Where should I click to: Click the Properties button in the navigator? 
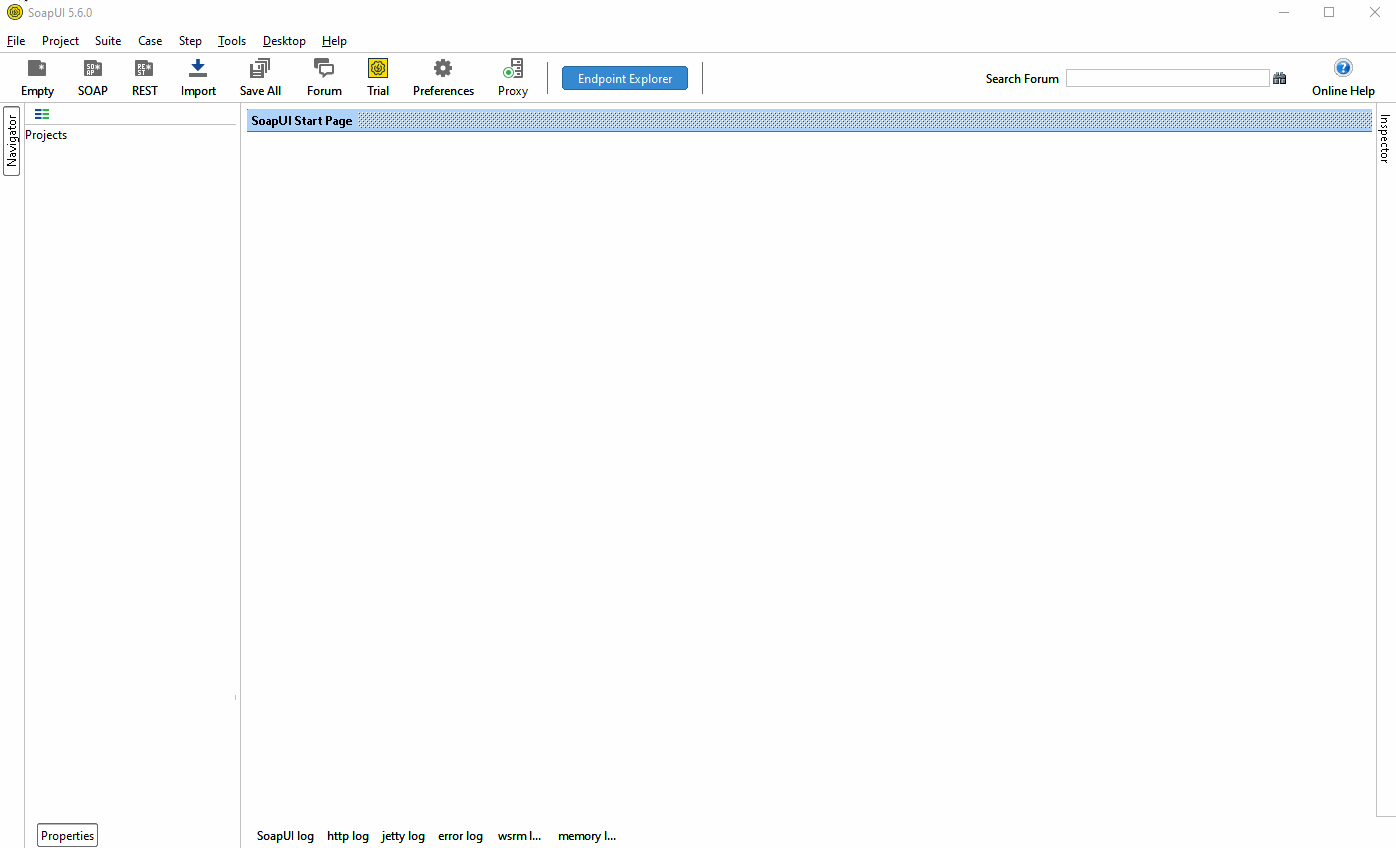tap(68, 836)
